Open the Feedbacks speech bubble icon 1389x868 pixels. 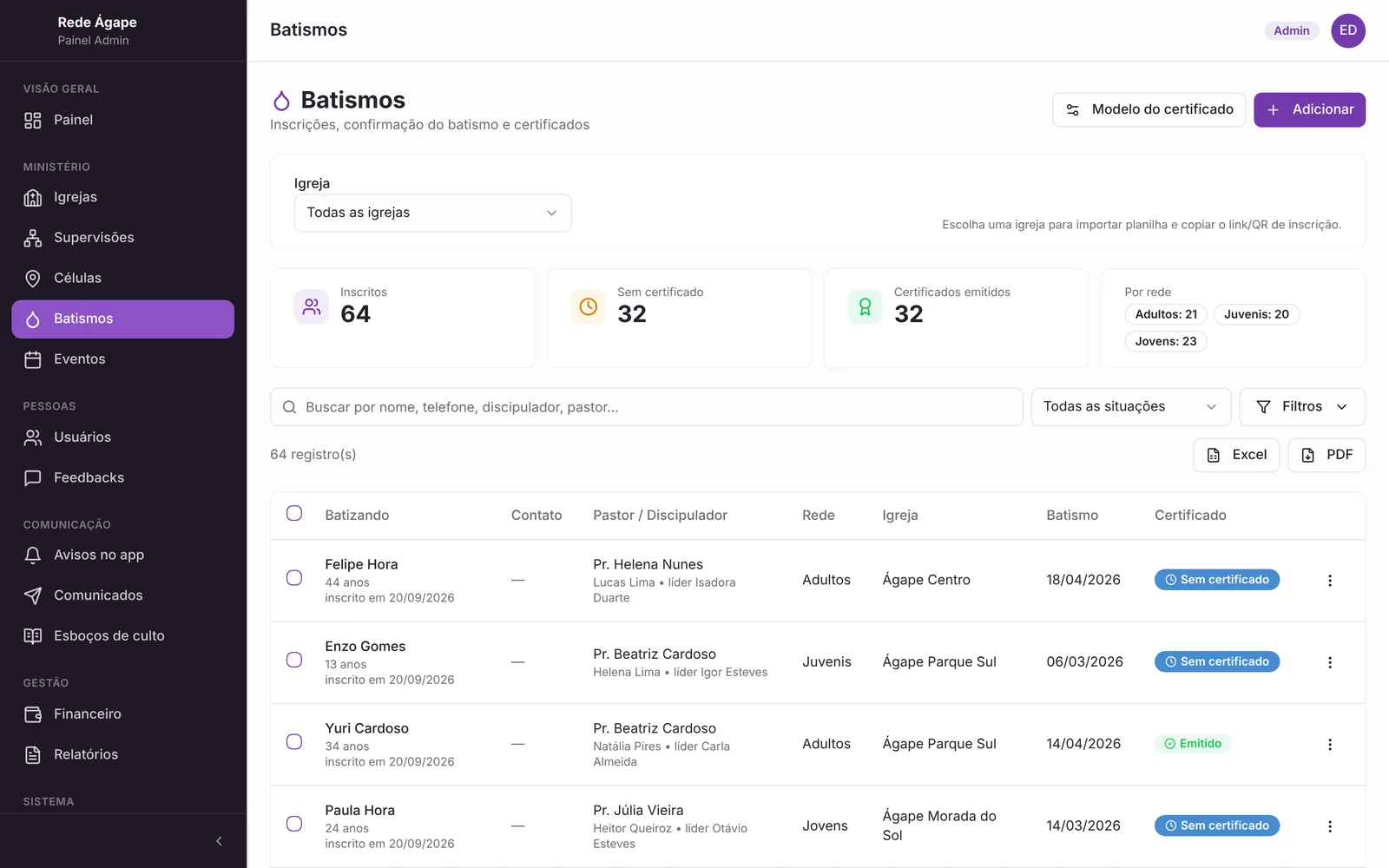point(33,478)
